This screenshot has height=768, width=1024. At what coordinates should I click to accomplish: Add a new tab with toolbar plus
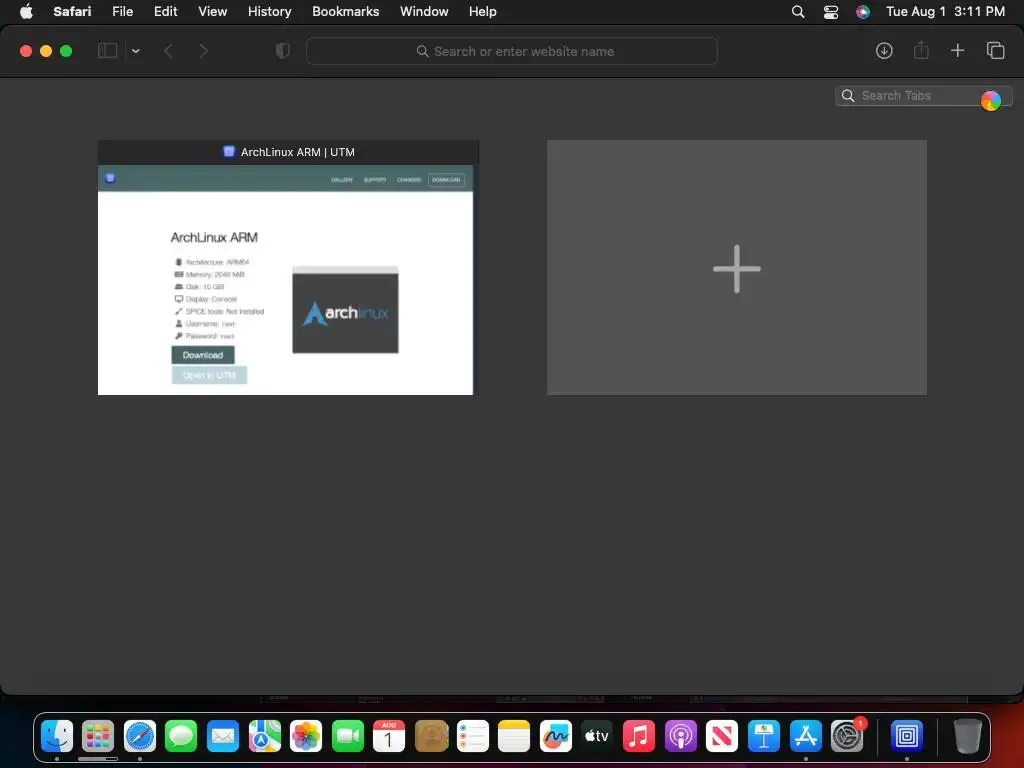tap(957, 50)
